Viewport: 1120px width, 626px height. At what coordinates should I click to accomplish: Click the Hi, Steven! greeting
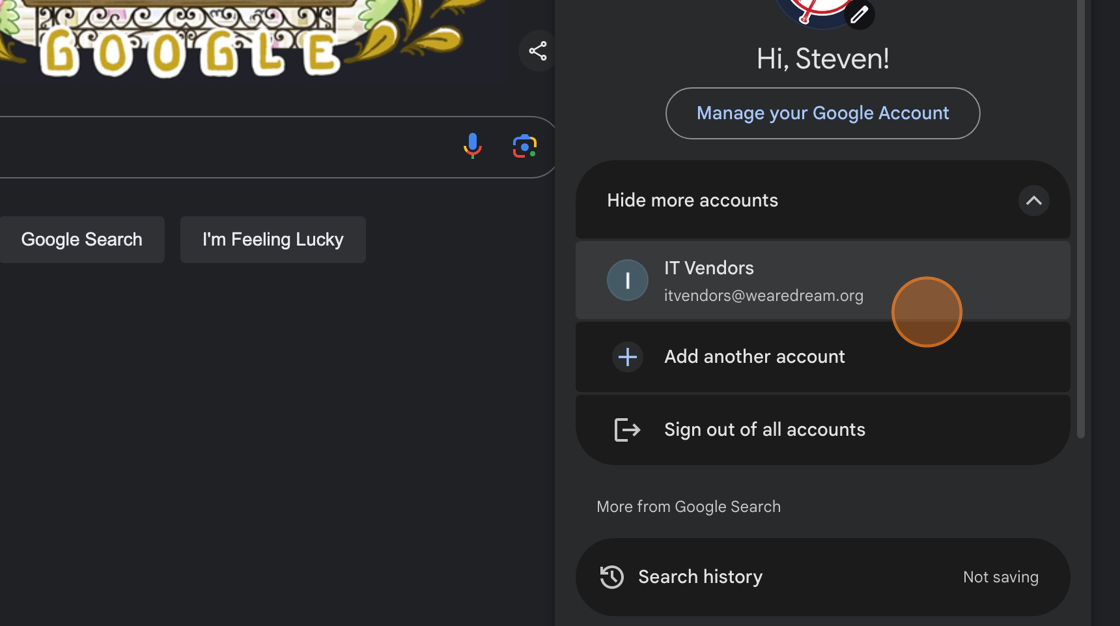(x=823, y=59)
